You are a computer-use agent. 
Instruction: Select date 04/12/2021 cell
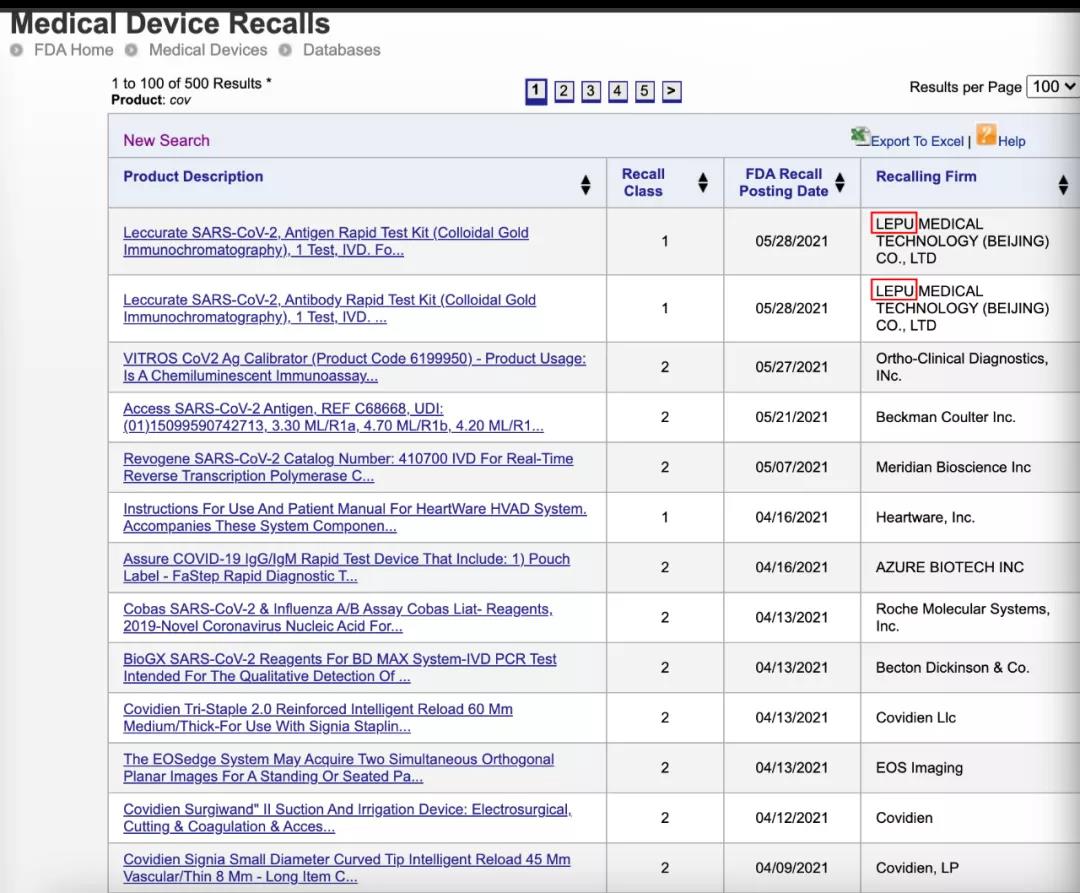pos(791,818)
